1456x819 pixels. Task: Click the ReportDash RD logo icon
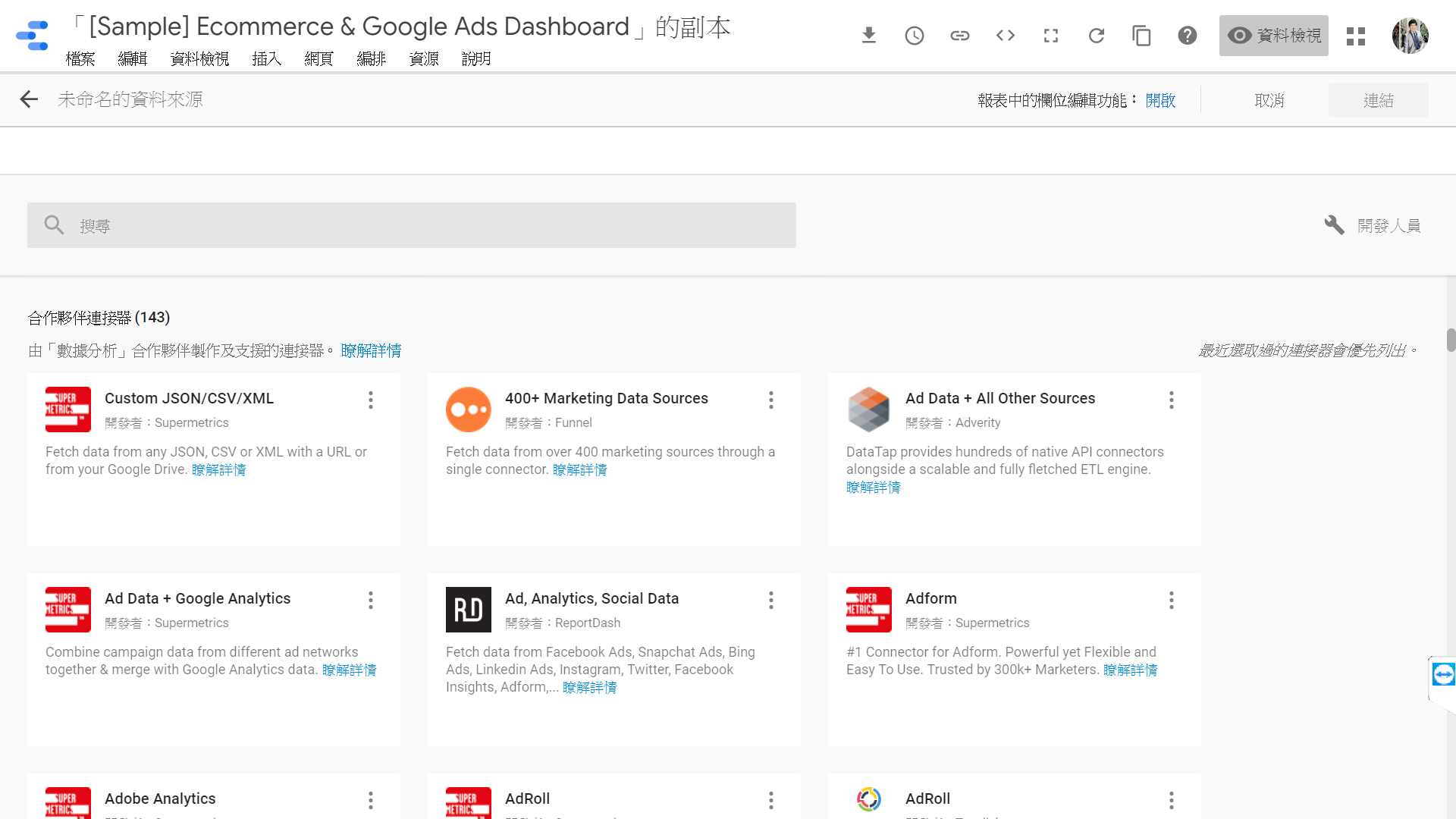click(469, 610)
